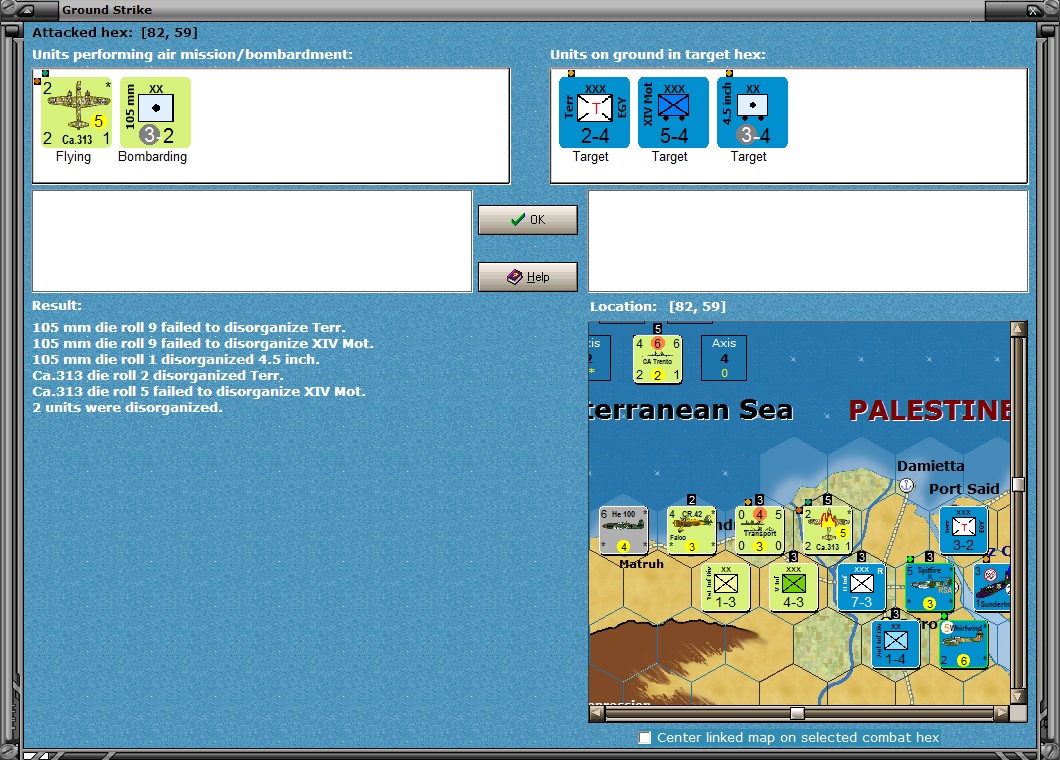This screenshot has width=1060, height=760.
Task: Open the Help button
Action: coord(528,277)
